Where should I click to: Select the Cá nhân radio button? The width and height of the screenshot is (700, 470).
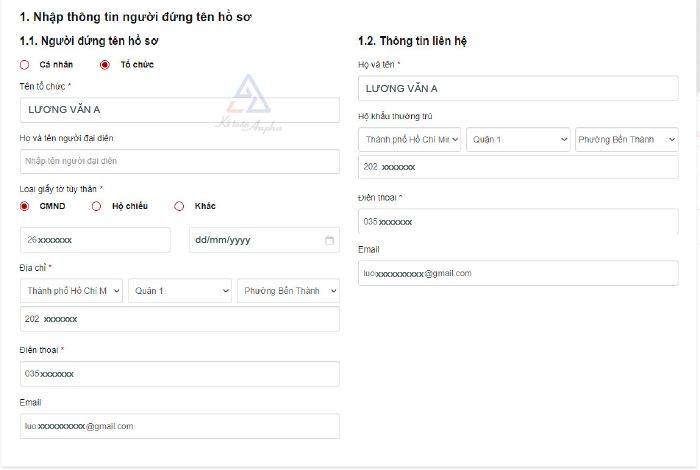click(x=25, y=64)
